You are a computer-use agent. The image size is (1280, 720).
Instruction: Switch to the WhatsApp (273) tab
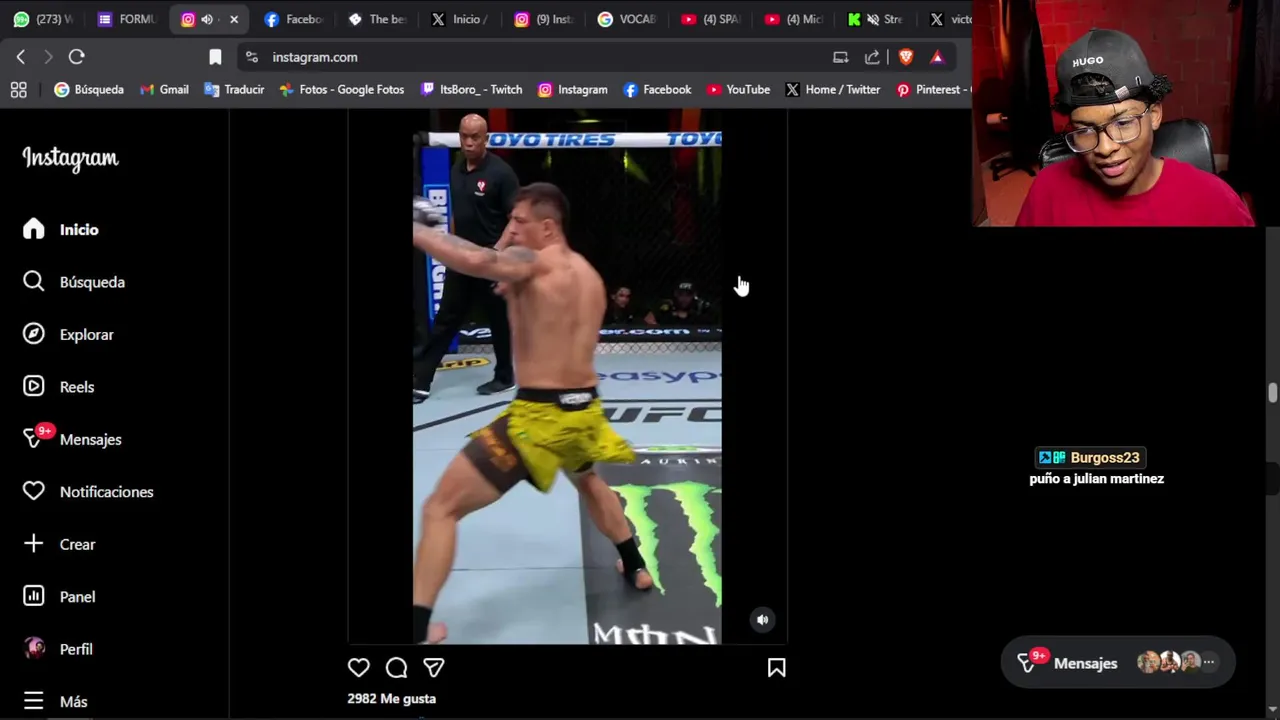tap(43, 19)
